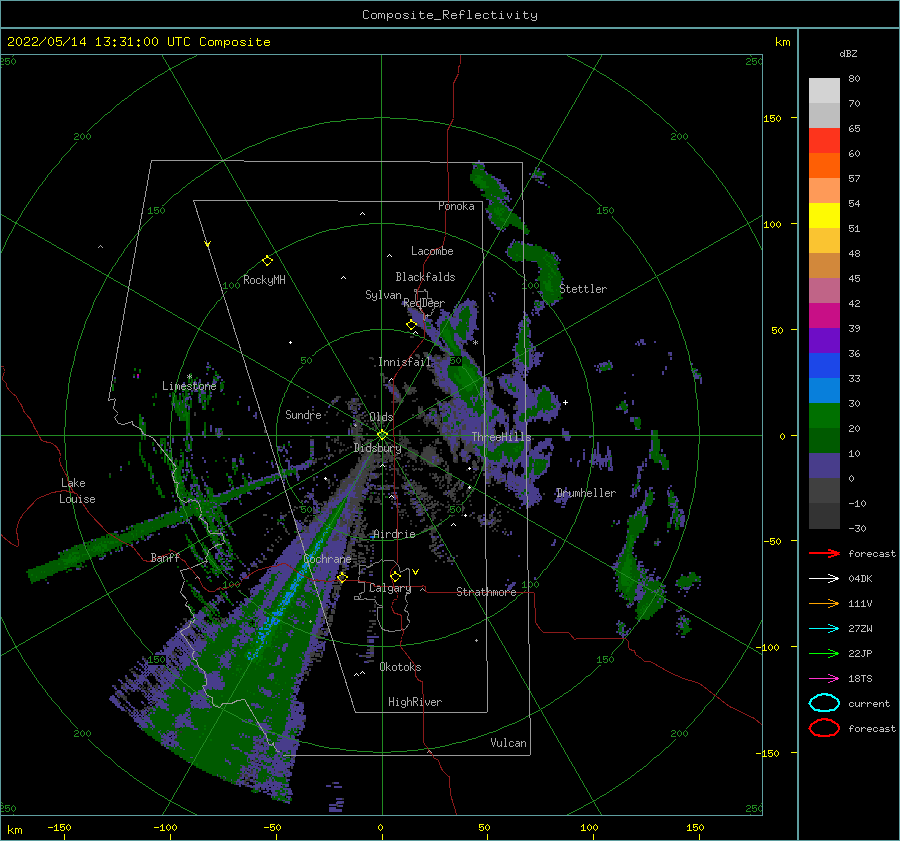The height and width of the screenshot is (841, 900).
Task: Click the Banff city label
Action: point(165,557)
